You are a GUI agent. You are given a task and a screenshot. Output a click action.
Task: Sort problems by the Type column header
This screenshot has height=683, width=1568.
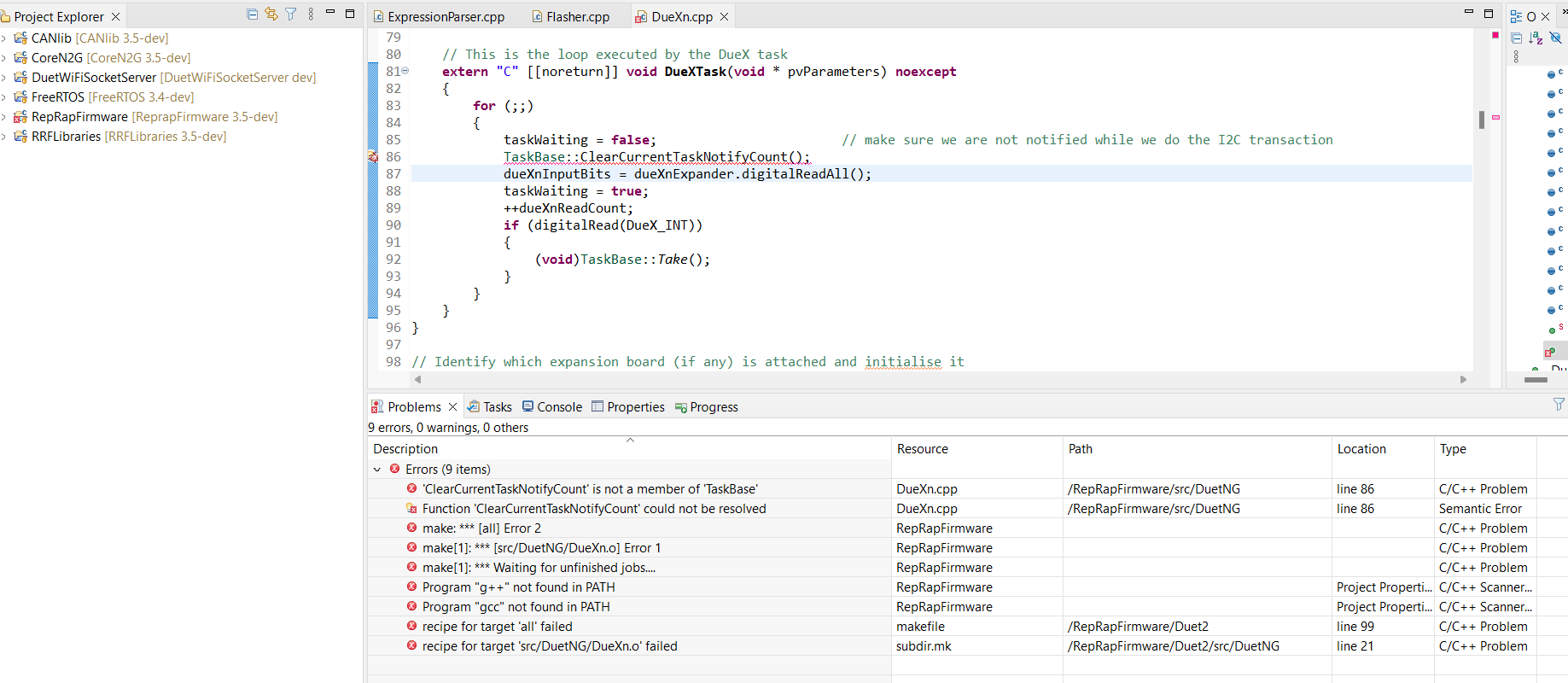(x=1485, y=449)
